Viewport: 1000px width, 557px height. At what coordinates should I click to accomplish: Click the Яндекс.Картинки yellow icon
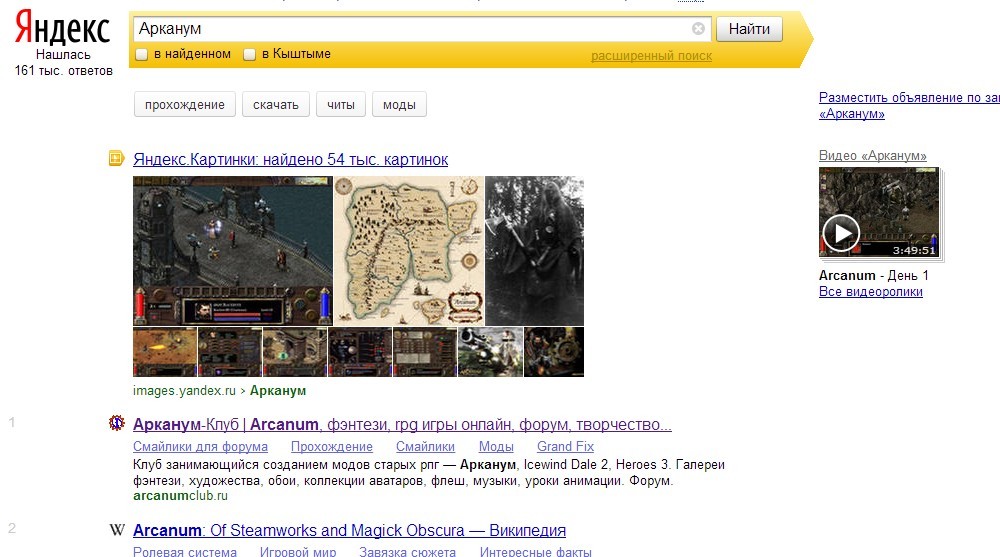click(x=116, y=158)
